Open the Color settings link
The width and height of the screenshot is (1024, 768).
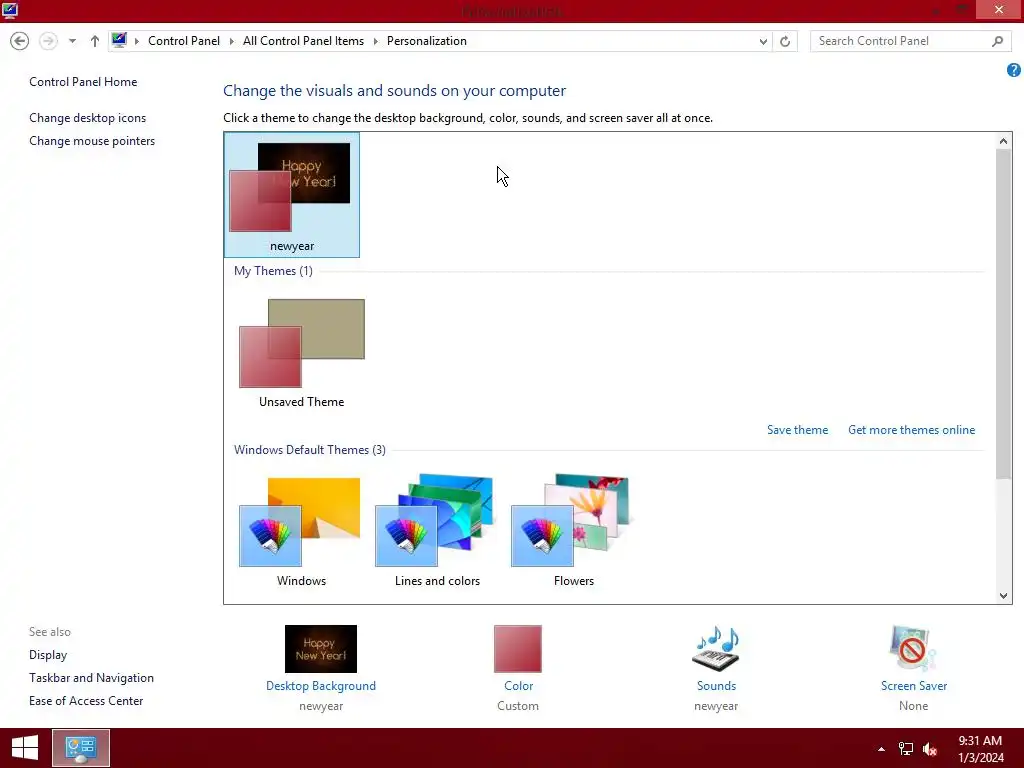tap(519, 686)
